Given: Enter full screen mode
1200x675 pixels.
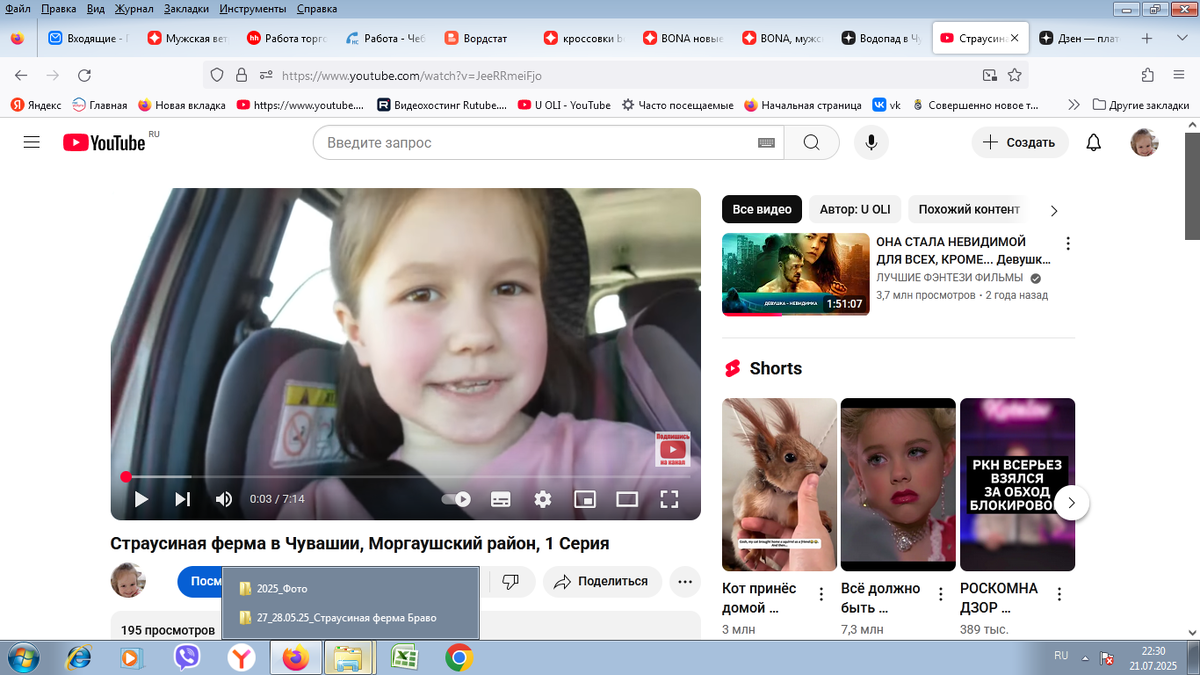Looking at the screenshot, I should (669, 499).
